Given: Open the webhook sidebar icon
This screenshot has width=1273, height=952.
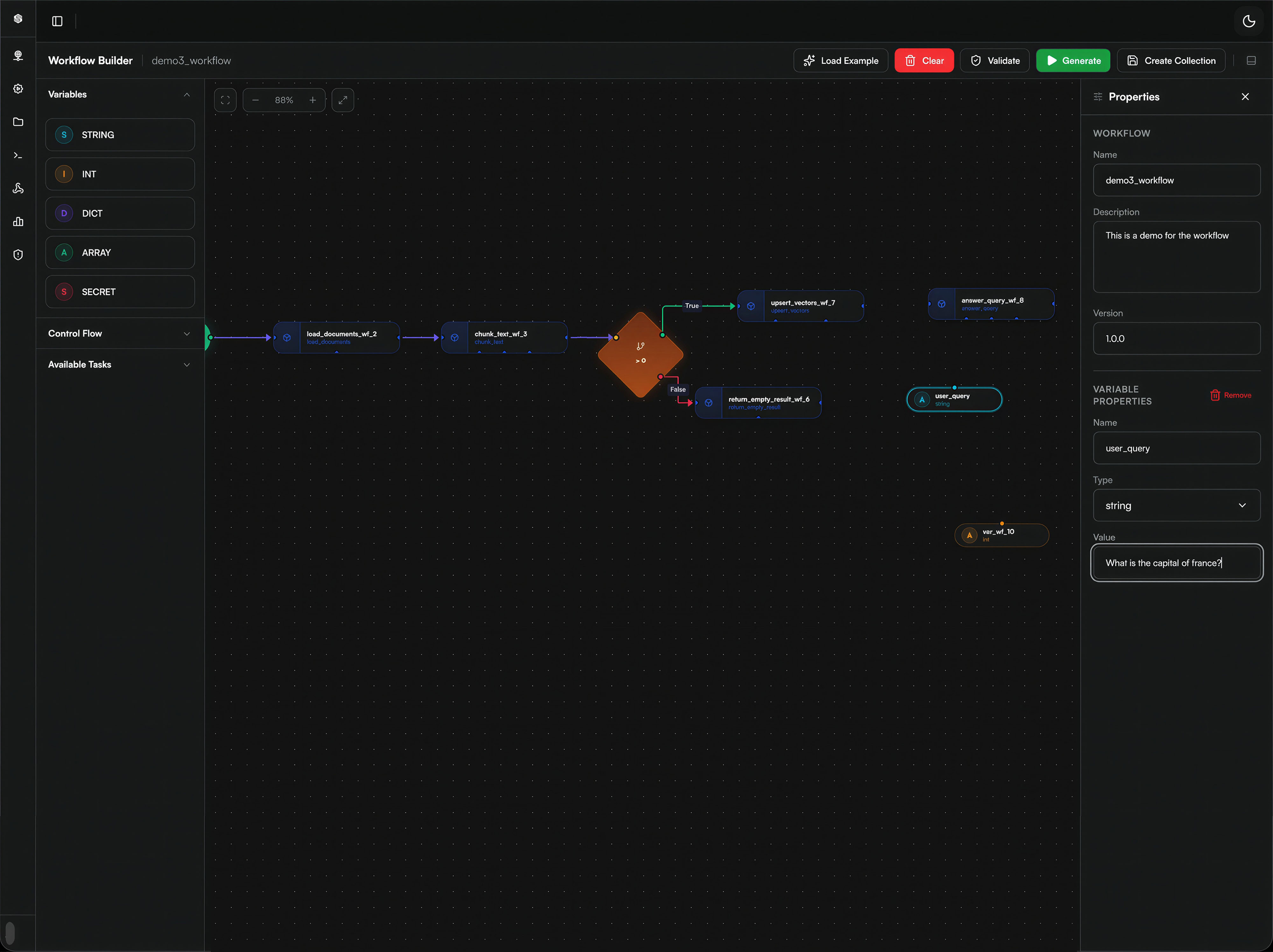Looking at the screenshot, I should [x=18, y=188].
